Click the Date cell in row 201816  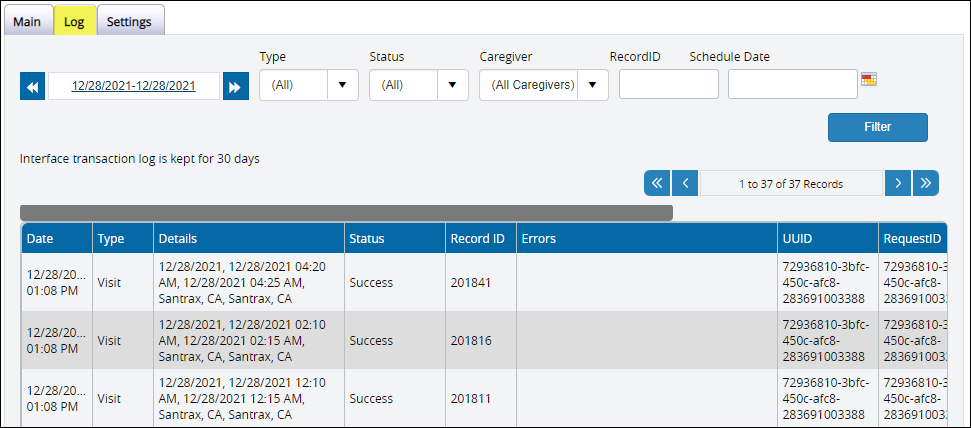pyautogui.click(x=57, y=341)
